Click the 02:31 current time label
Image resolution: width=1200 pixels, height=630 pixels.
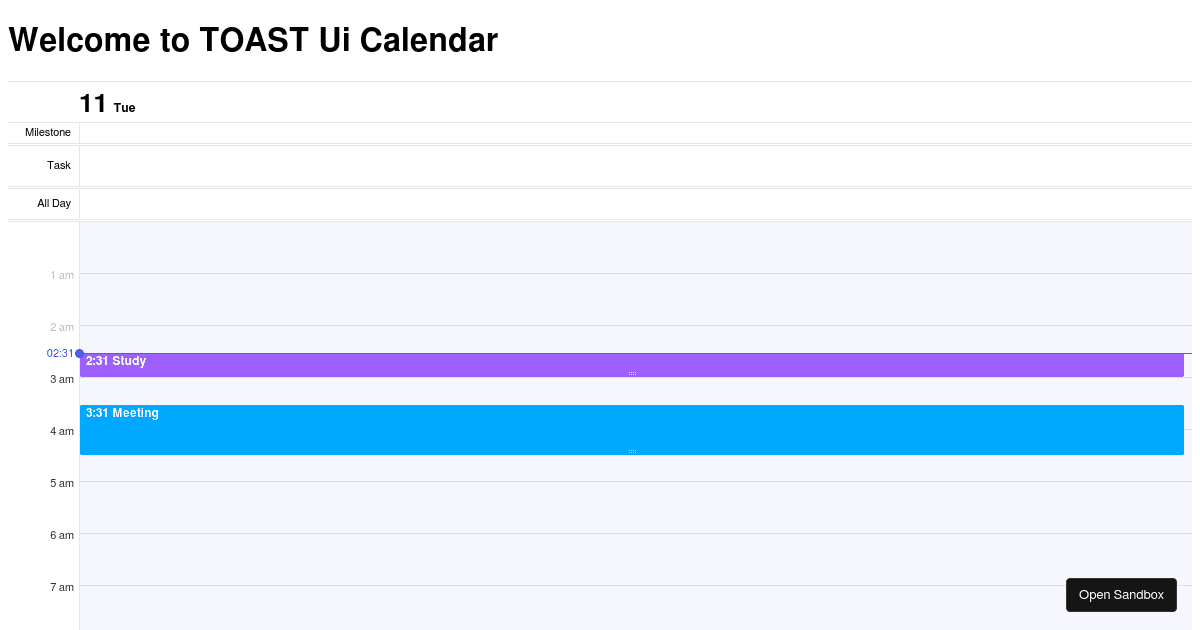tap(58, 353)
